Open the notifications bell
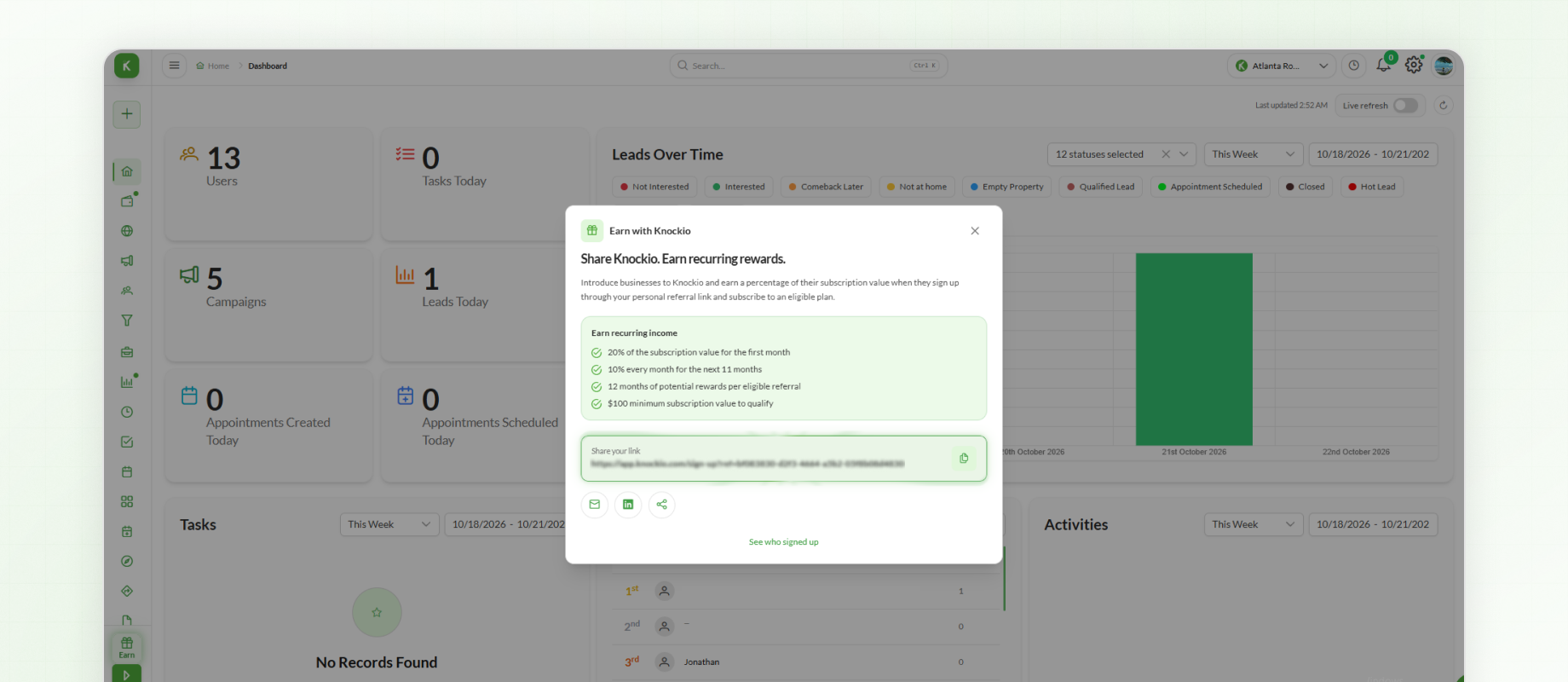 coord(1383,66)
